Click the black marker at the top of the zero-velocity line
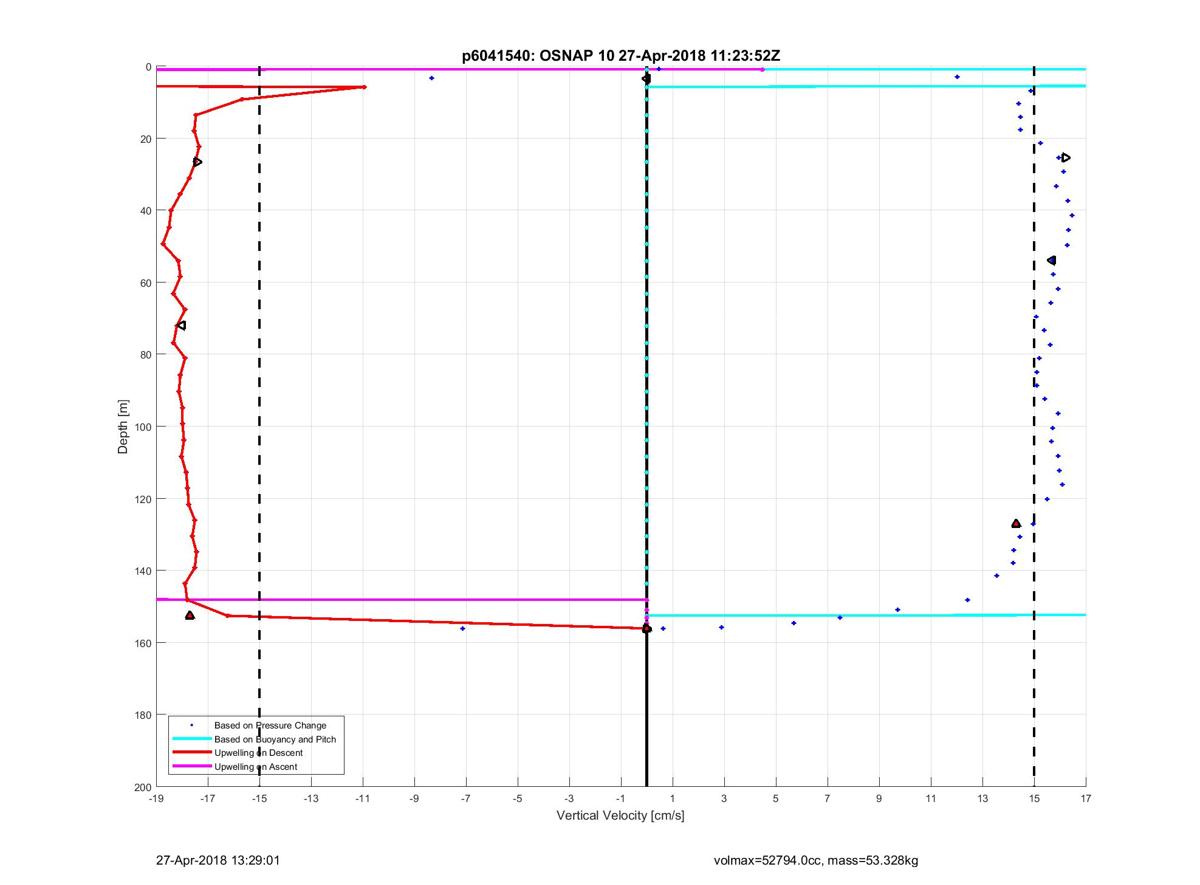The height and width of the screenshot is (885, 1200). [x=646, y=78]
